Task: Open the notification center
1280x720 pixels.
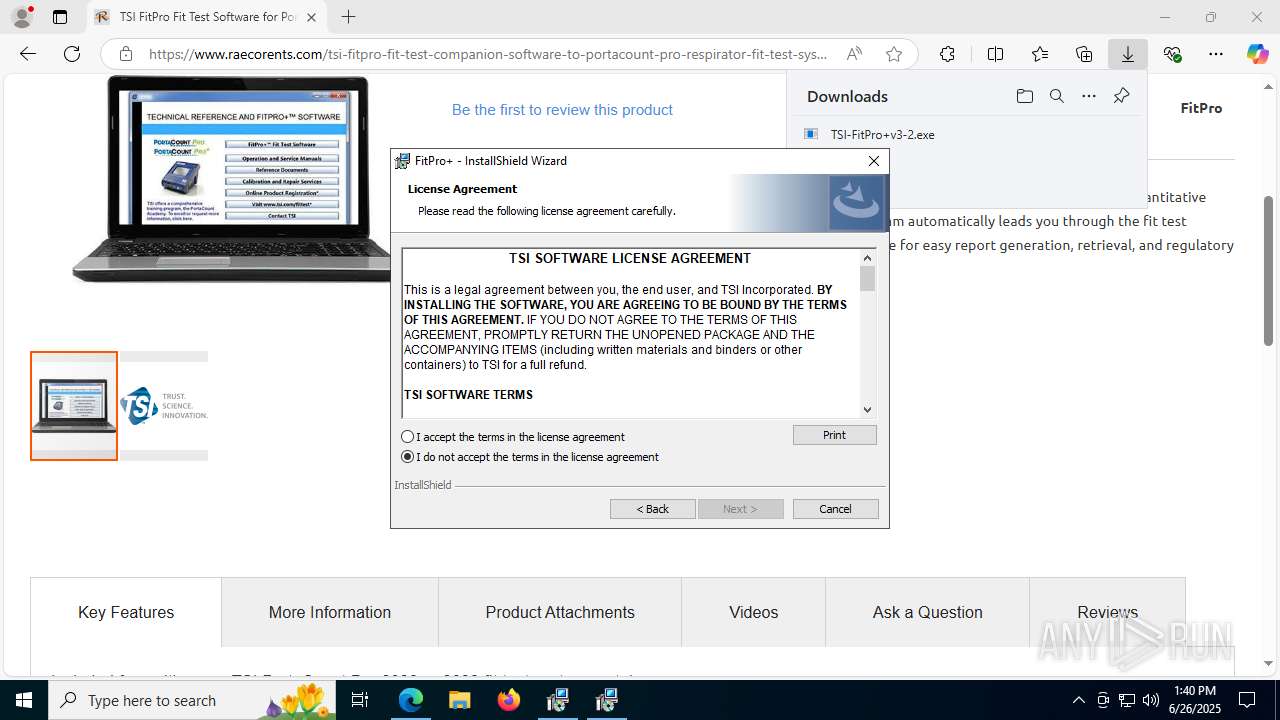Action: (x=1247, y=700)
